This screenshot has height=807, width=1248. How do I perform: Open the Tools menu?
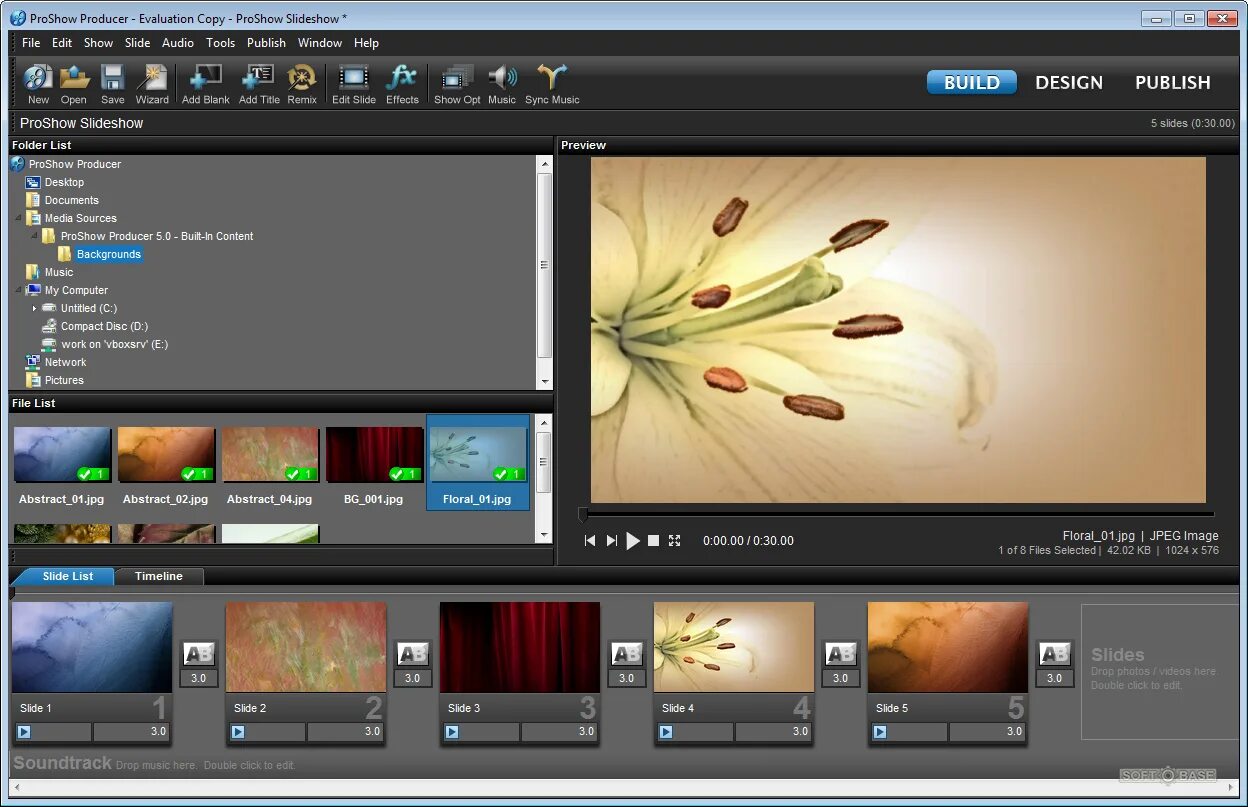[x=220, y=43]
